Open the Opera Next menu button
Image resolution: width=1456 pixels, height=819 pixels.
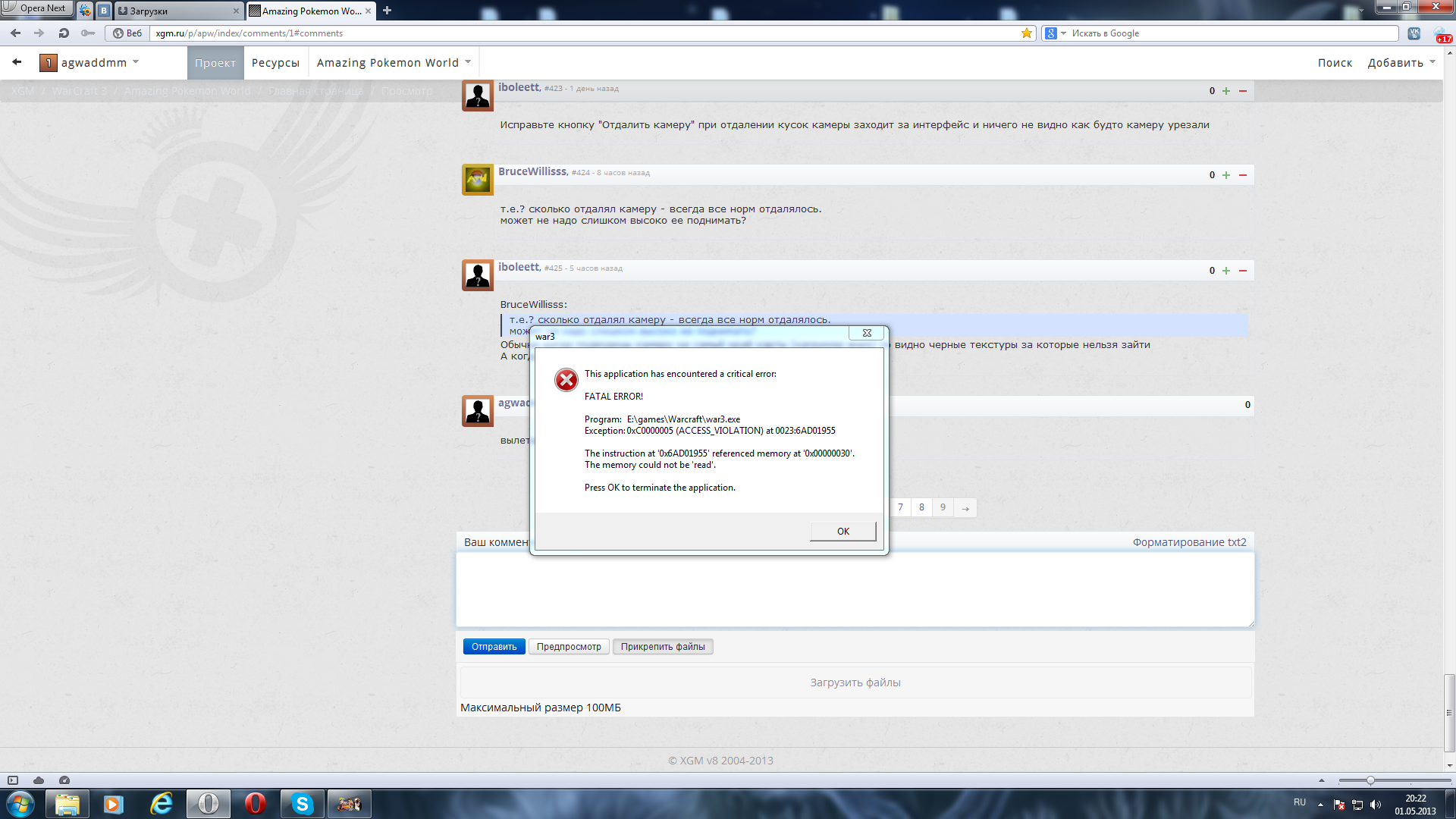37,8
